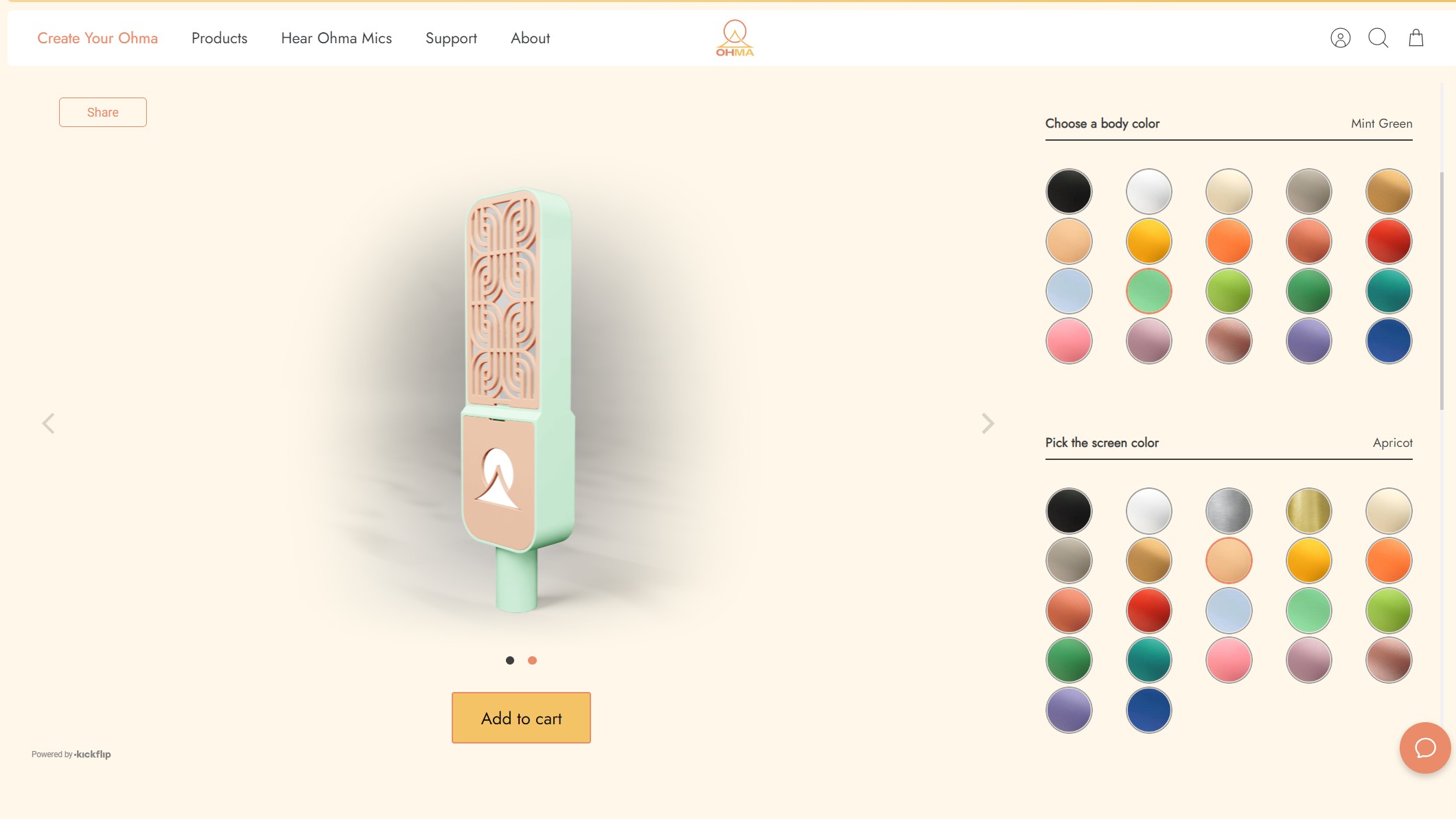Image resolution: width=1456 pixels, height=819 pixels.
Task: Open the Support menu
Action: (451, 38)
